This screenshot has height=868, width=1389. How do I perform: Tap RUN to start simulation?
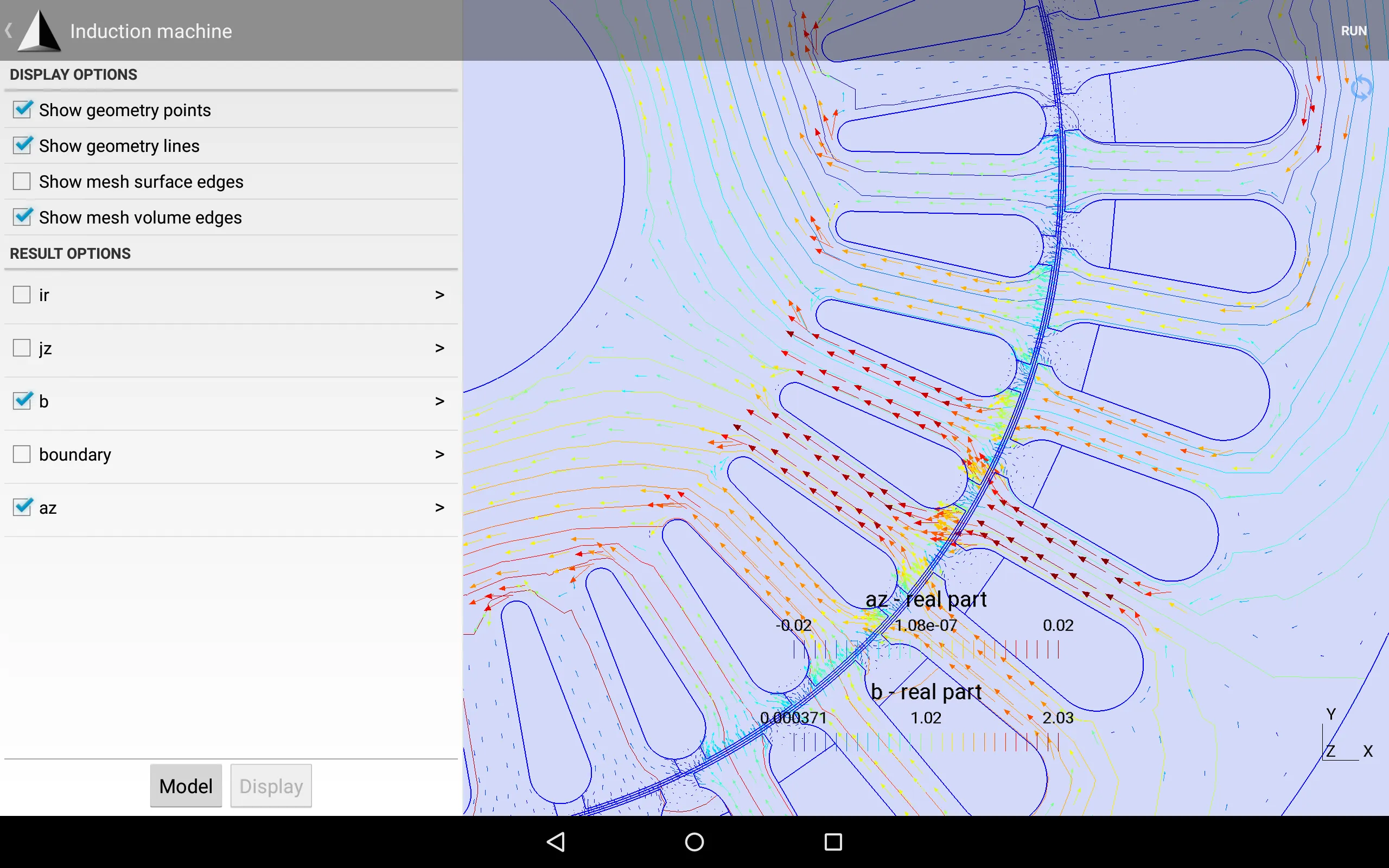click(1353, 31)
